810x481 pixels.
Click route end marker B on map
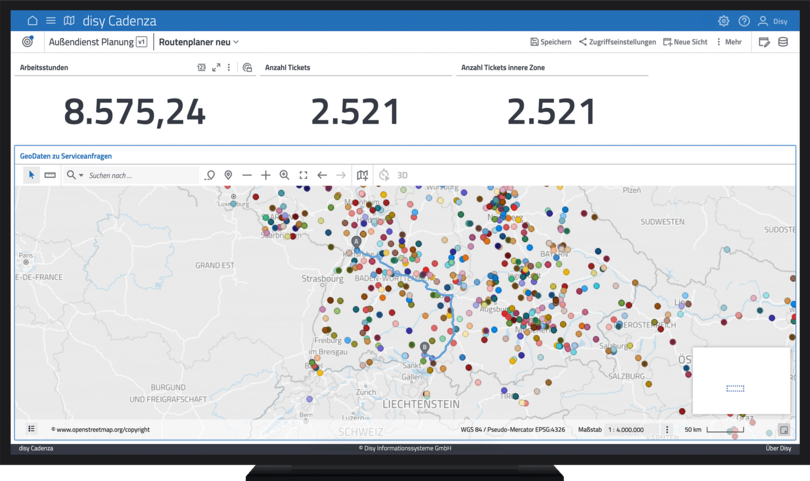point(425,347)
